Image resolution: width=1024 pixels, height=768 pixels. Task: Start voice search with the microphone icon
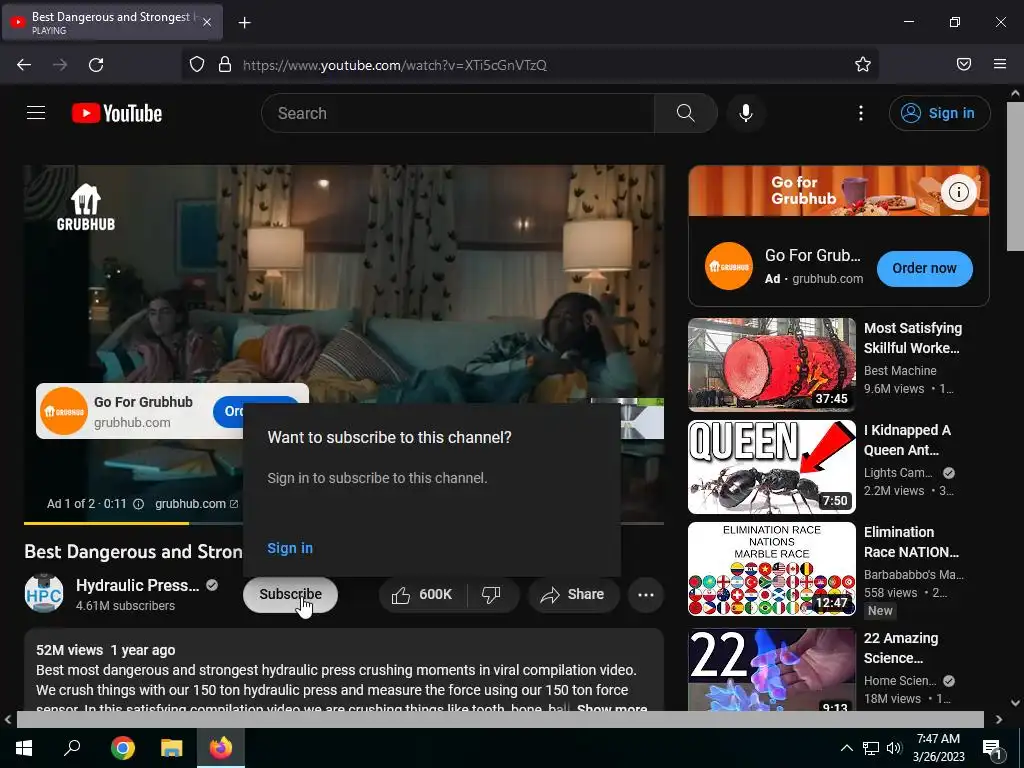coord(746,113)
